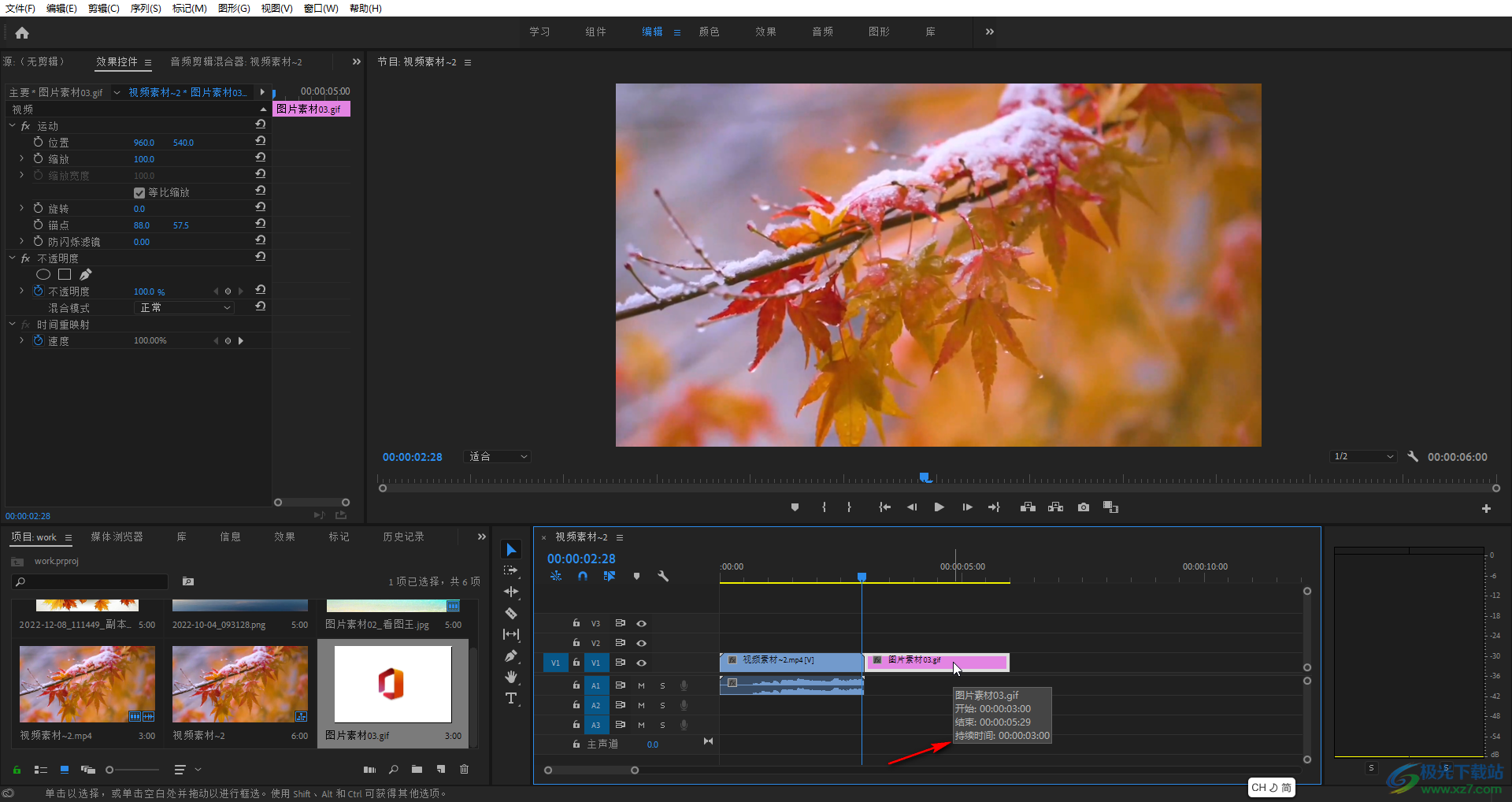Select the Selection tool arrow

(x=511, y=549)
